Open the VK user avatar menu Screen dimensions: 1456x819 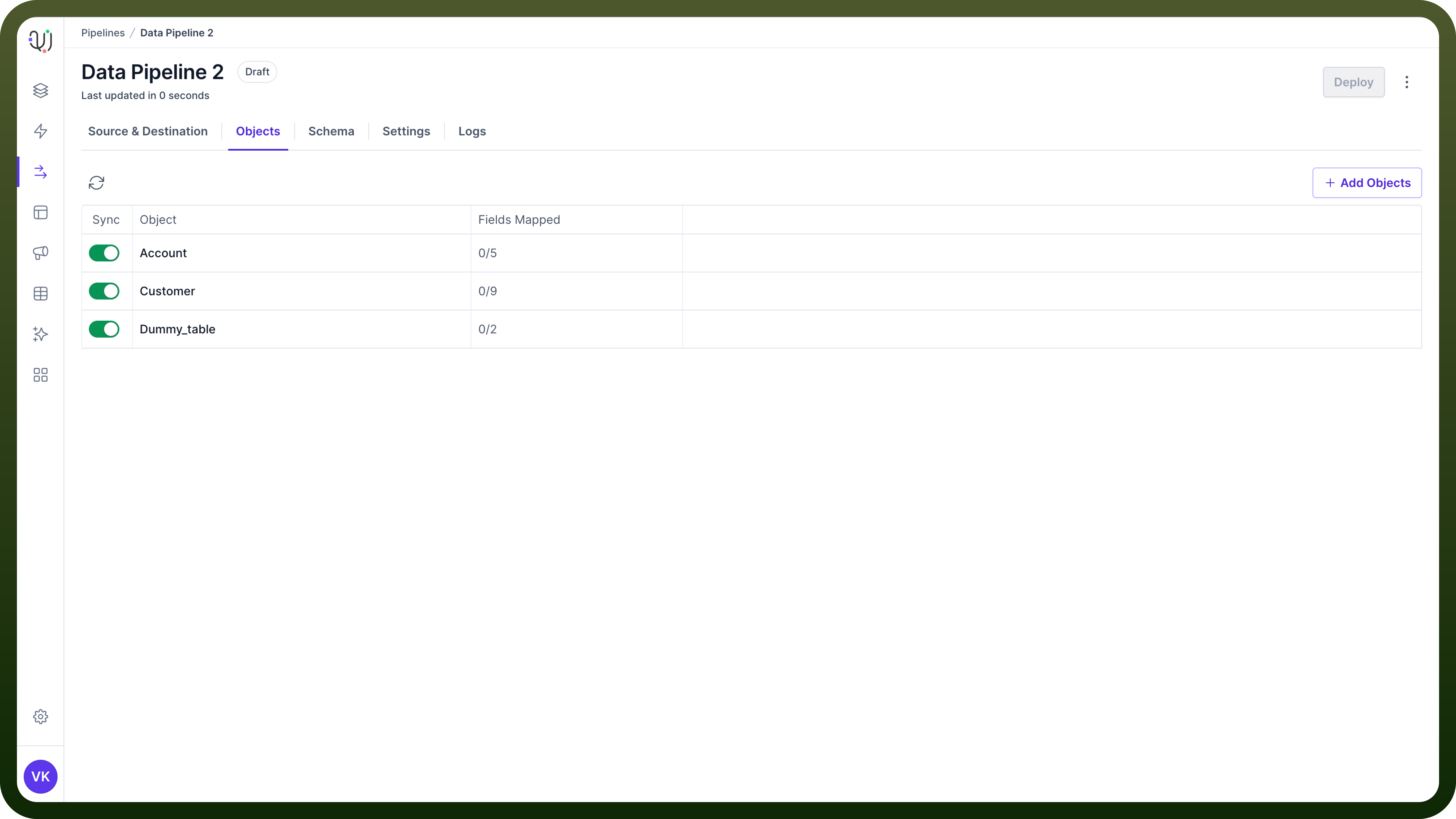(x=41, y=777)
